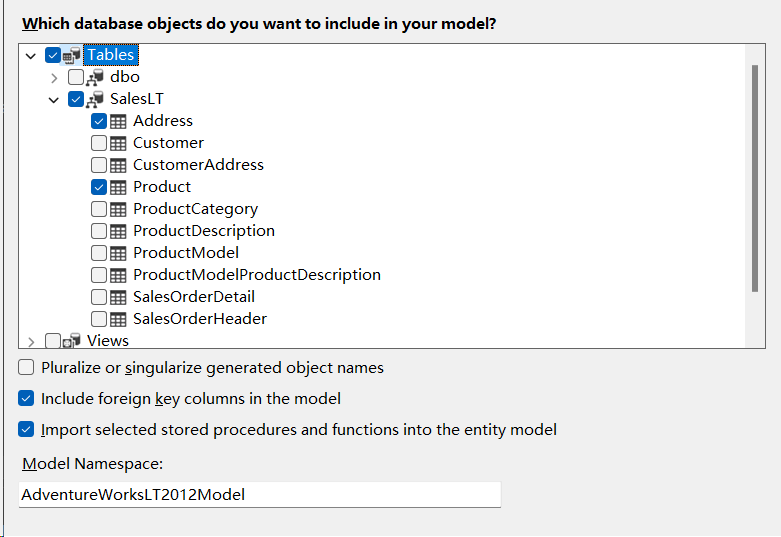Click the ProductCategory table grid icon

pyautogui.click(x=118, y=209)
